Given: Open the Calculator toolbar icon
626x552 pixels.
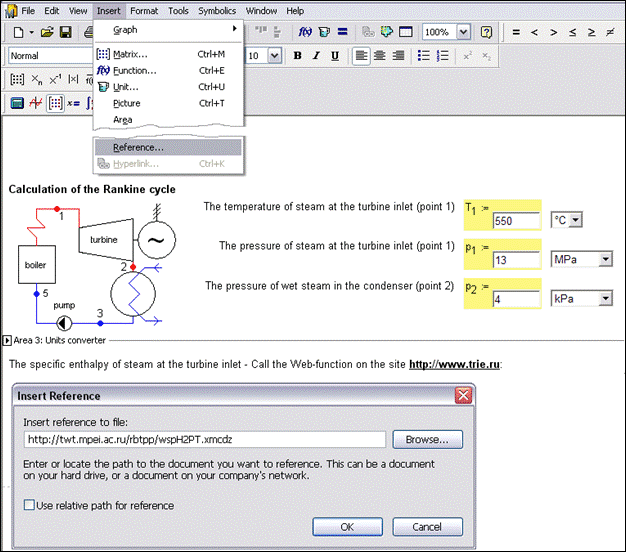Looking at the screenshot, I should point(17,103).
